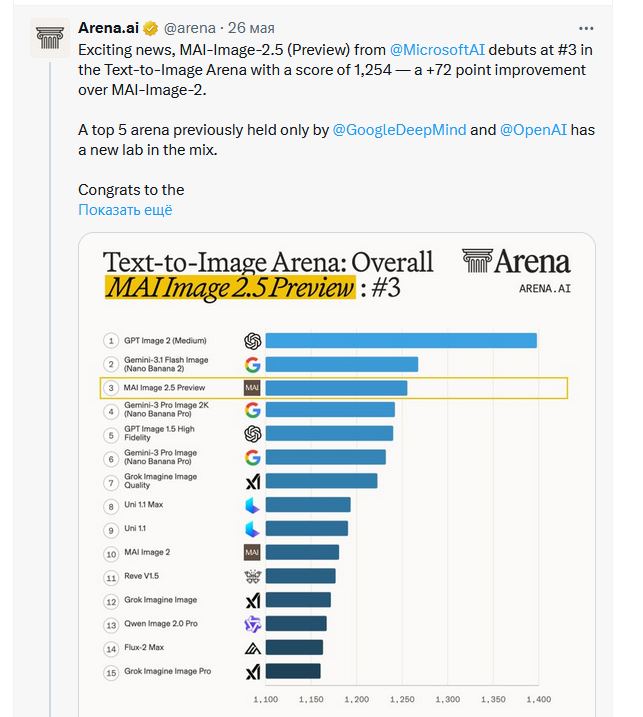Image resolution: width=643 pixels, height=717 pixels.
Task: Open the chart image title Text-to-Image Arena: Overall
Action: pyautogui.click(x=268, y=262)
